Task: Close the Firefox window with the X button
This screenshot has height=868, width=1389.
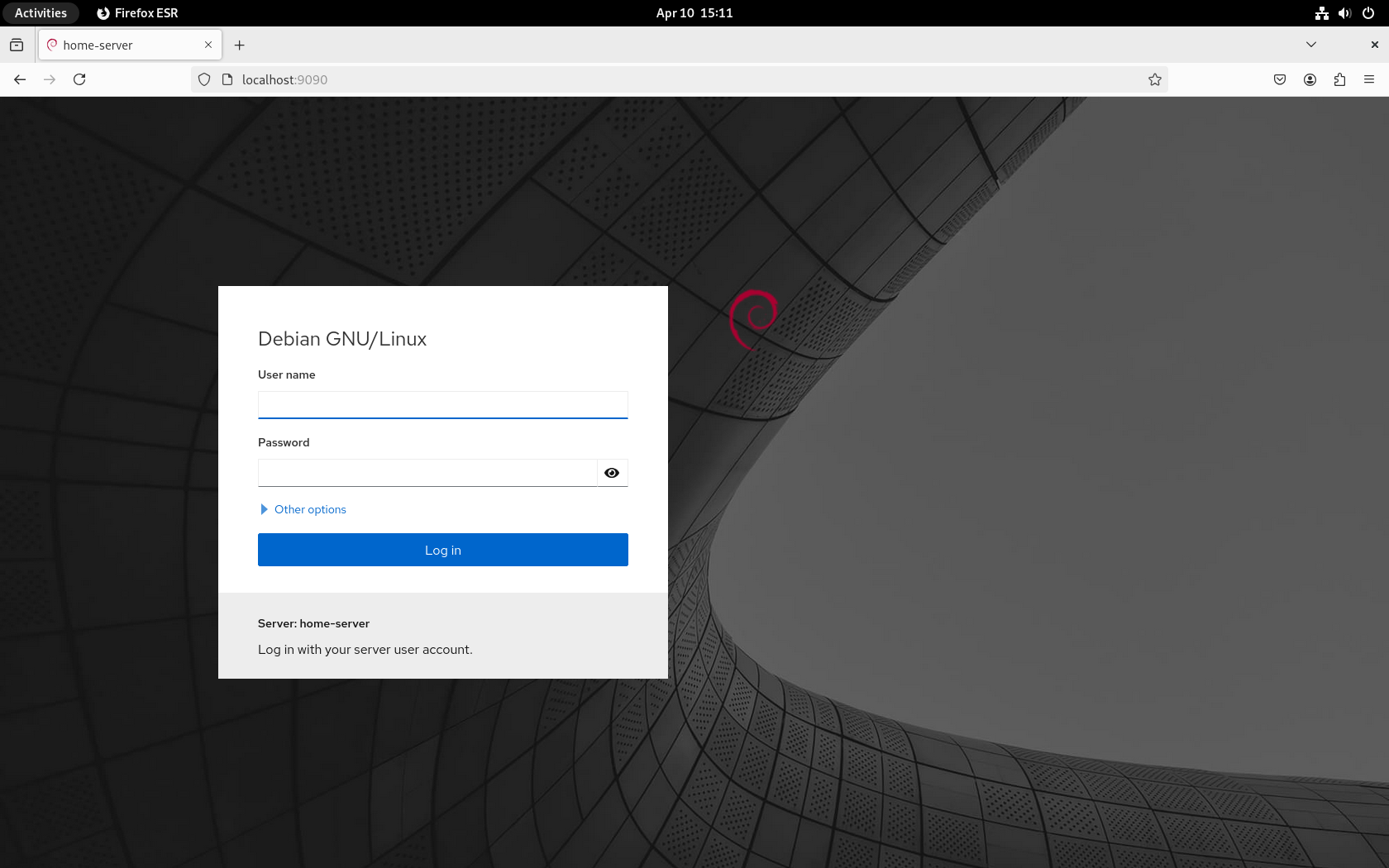Action: click(1374, 45)
